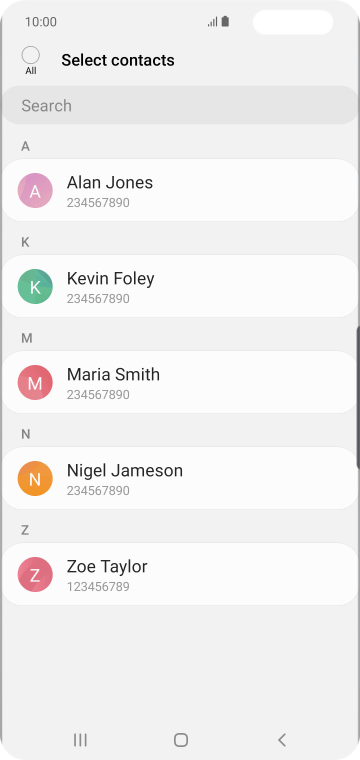Screen dimensions: 360x760
Task: Tap Zoe Taylor phone number 123456789
Action: coord(98,586)
